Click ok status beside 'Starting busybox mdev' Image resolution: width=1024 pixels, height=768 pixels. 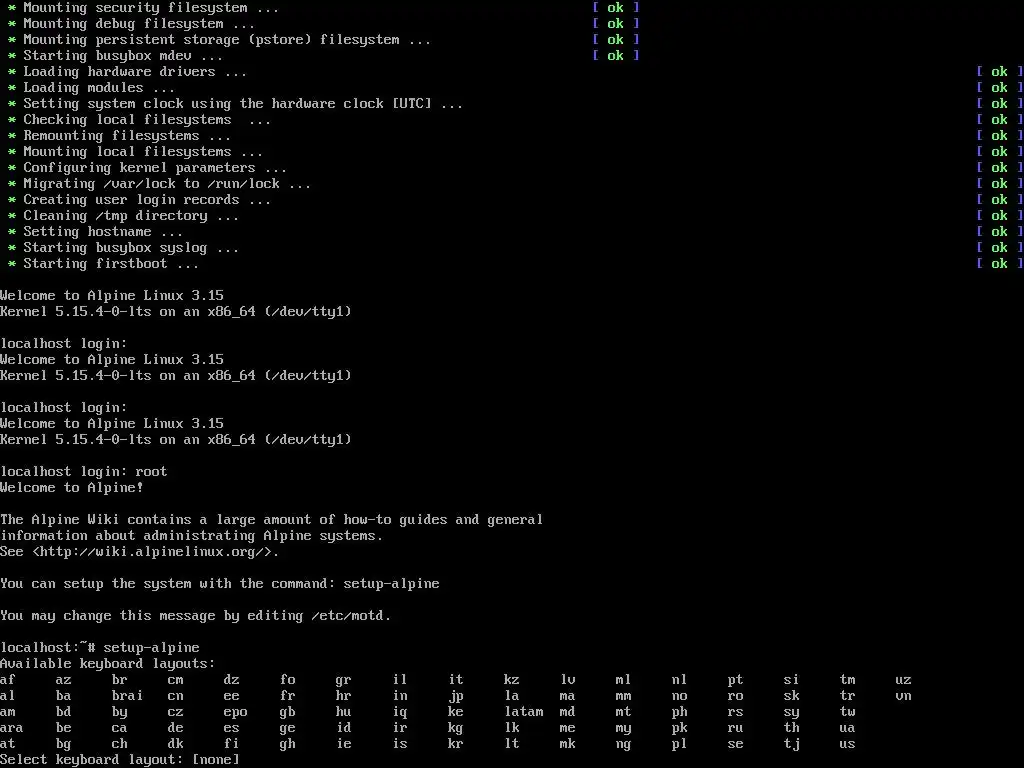(x=616, y=56)
